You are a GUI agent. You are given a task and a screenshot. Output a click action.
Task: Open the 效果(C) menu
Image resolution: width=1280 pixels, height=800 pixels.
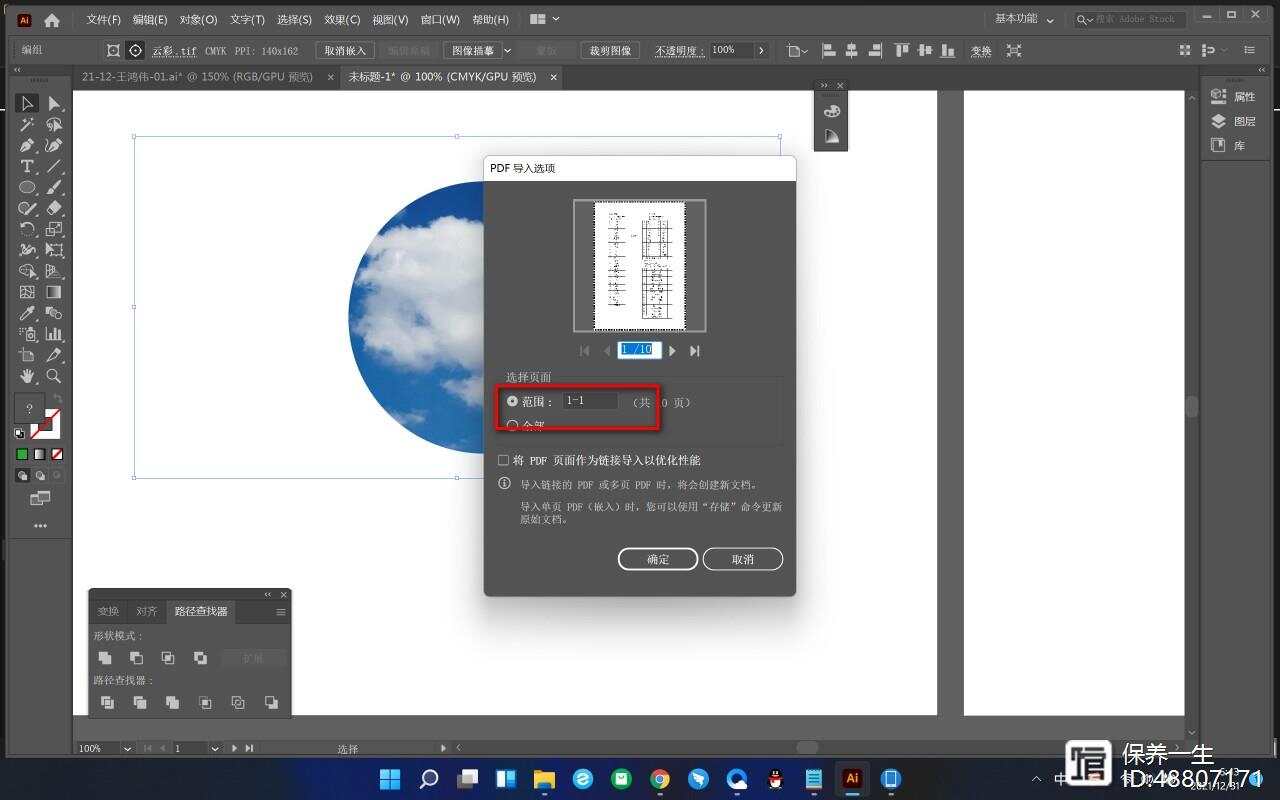[342, 19]
